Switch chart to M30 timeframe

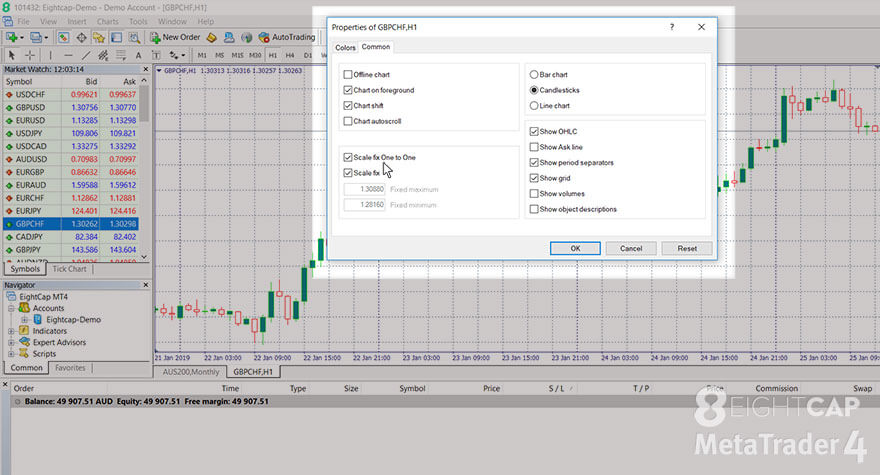coord(255,55)
